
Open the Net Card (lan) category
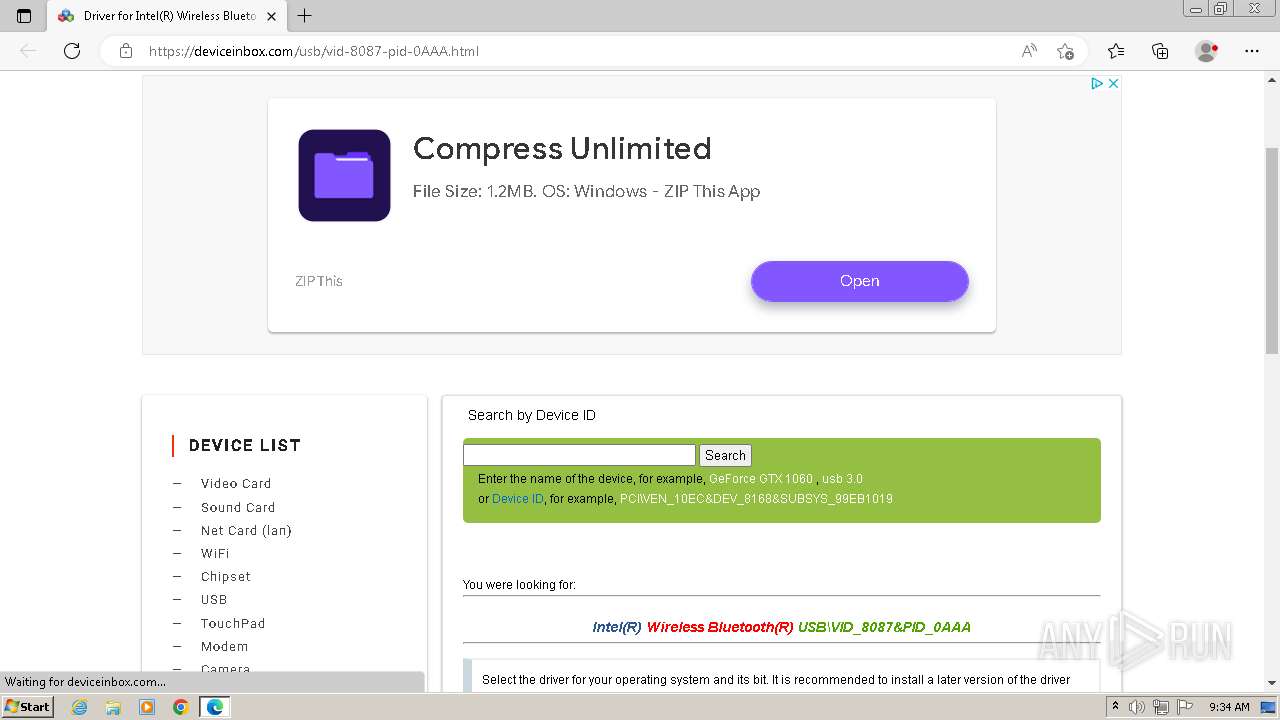click(246, 531)
